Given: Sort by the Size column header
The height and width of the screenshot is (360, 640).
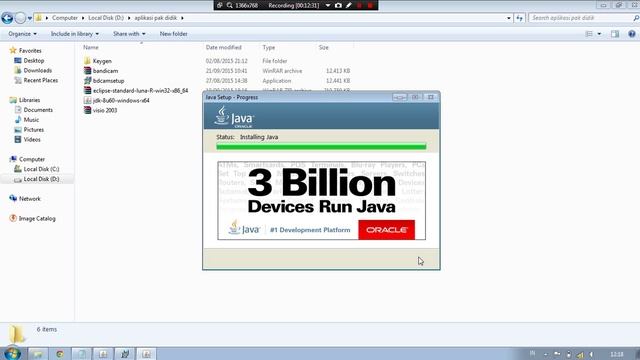Looking at the screenshot, I should click(323, 47).
